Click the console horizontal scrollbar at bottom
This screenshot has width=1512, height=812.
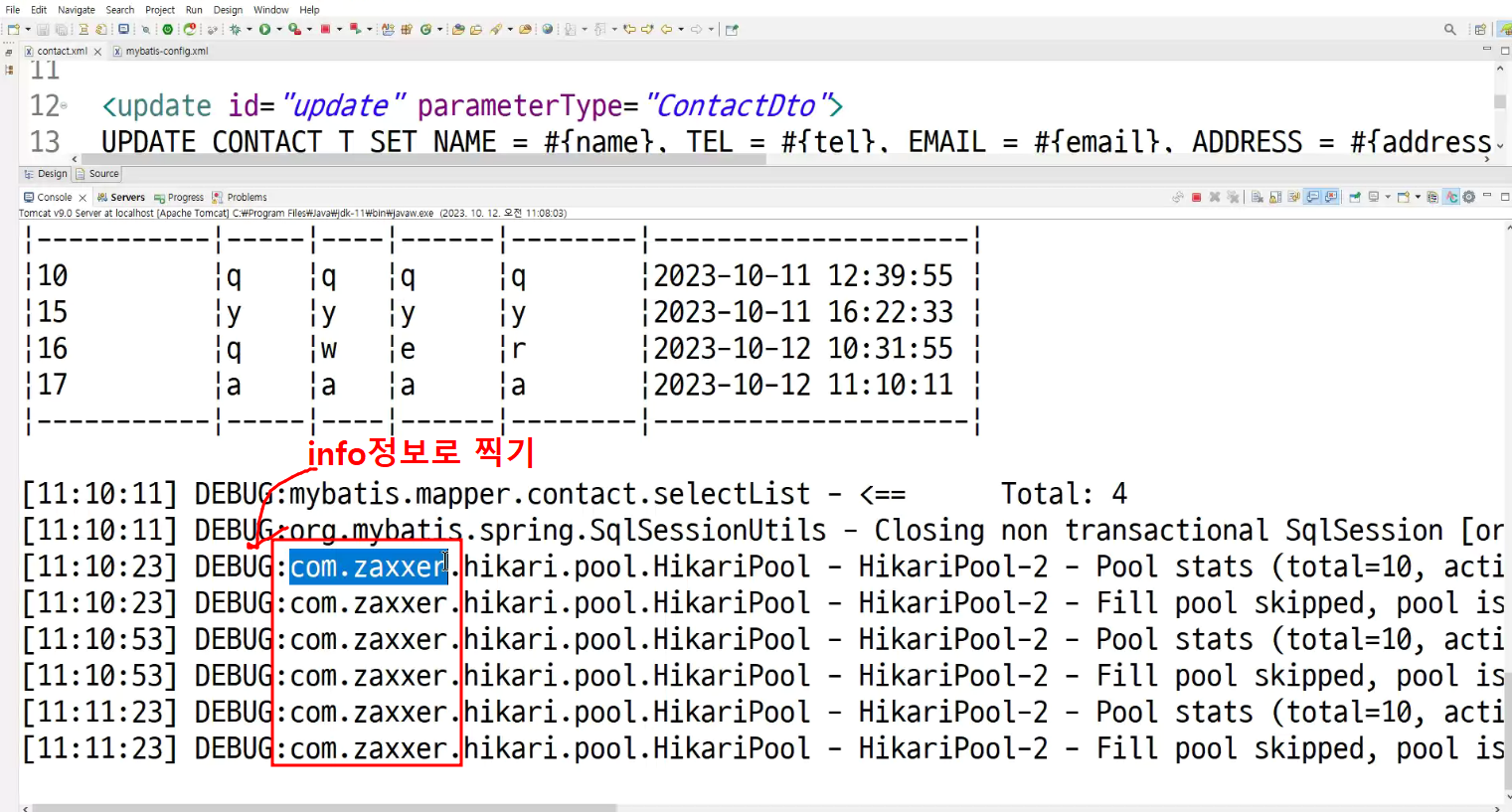click(324, 807)
